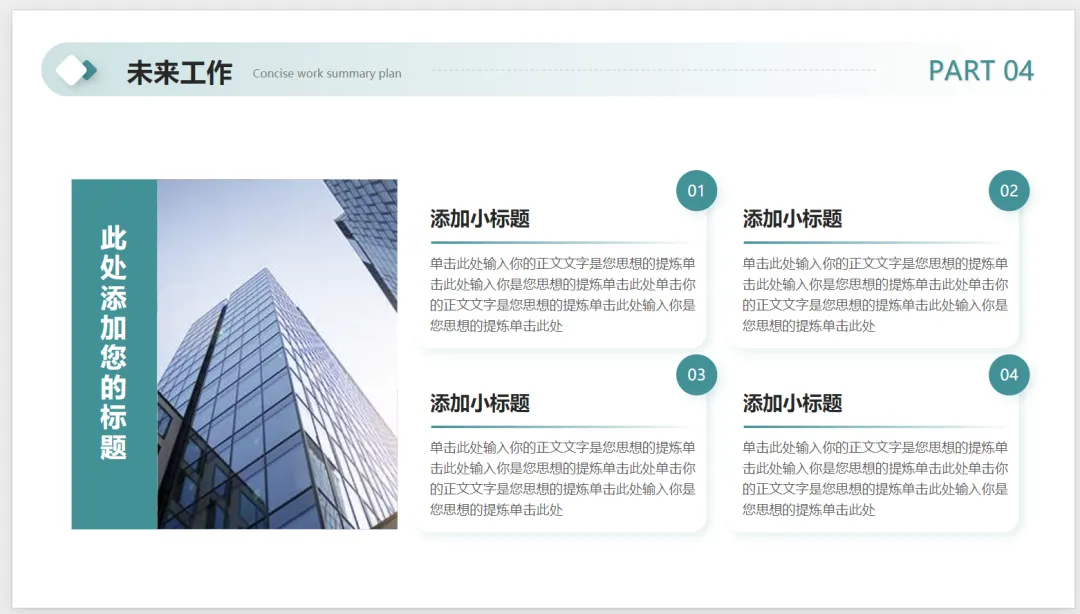Click the white diamond icon in header

[71, 70]
